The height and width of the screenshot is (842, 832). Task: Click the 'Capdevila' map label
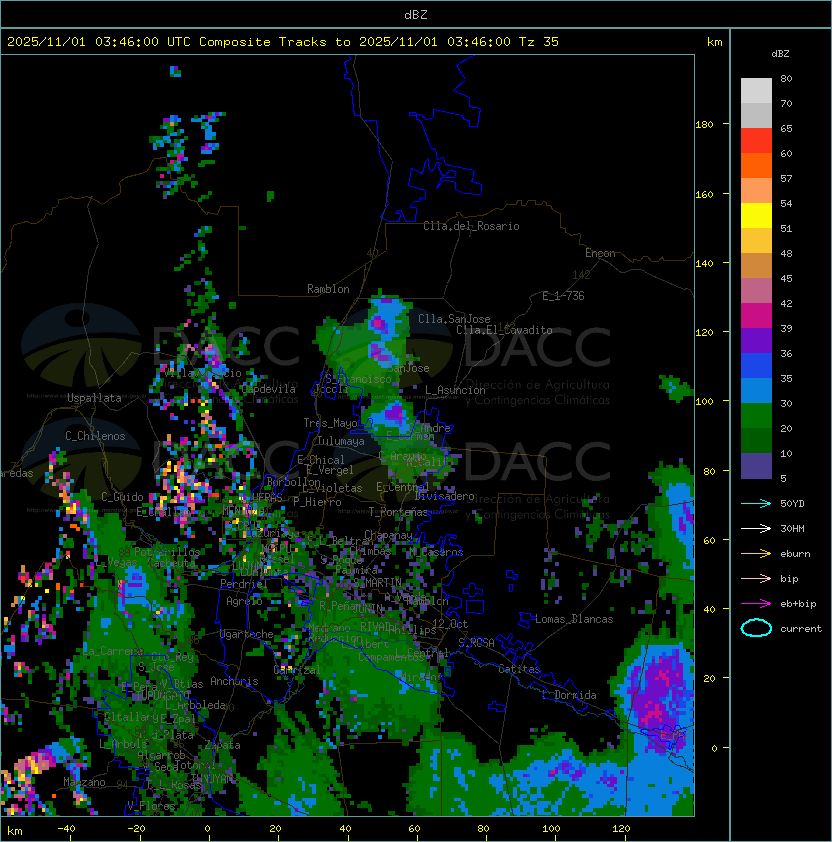click(x=269, y=389)
